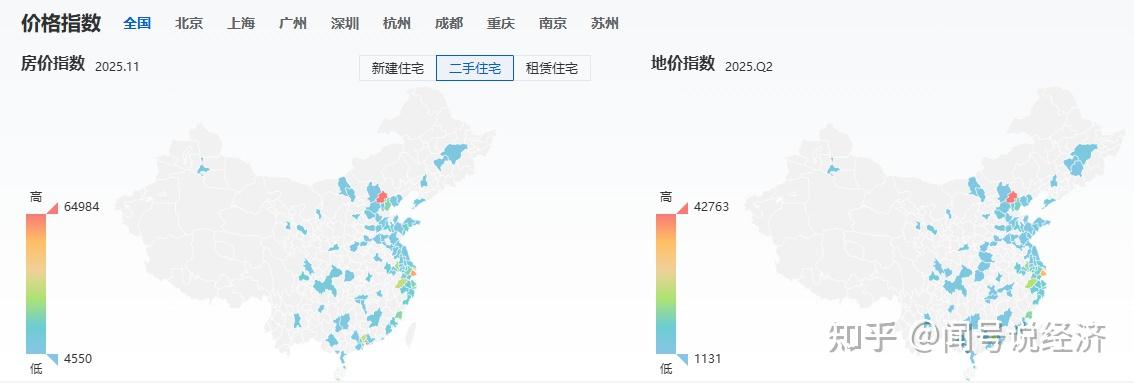Open the 南京 tab

553,23
